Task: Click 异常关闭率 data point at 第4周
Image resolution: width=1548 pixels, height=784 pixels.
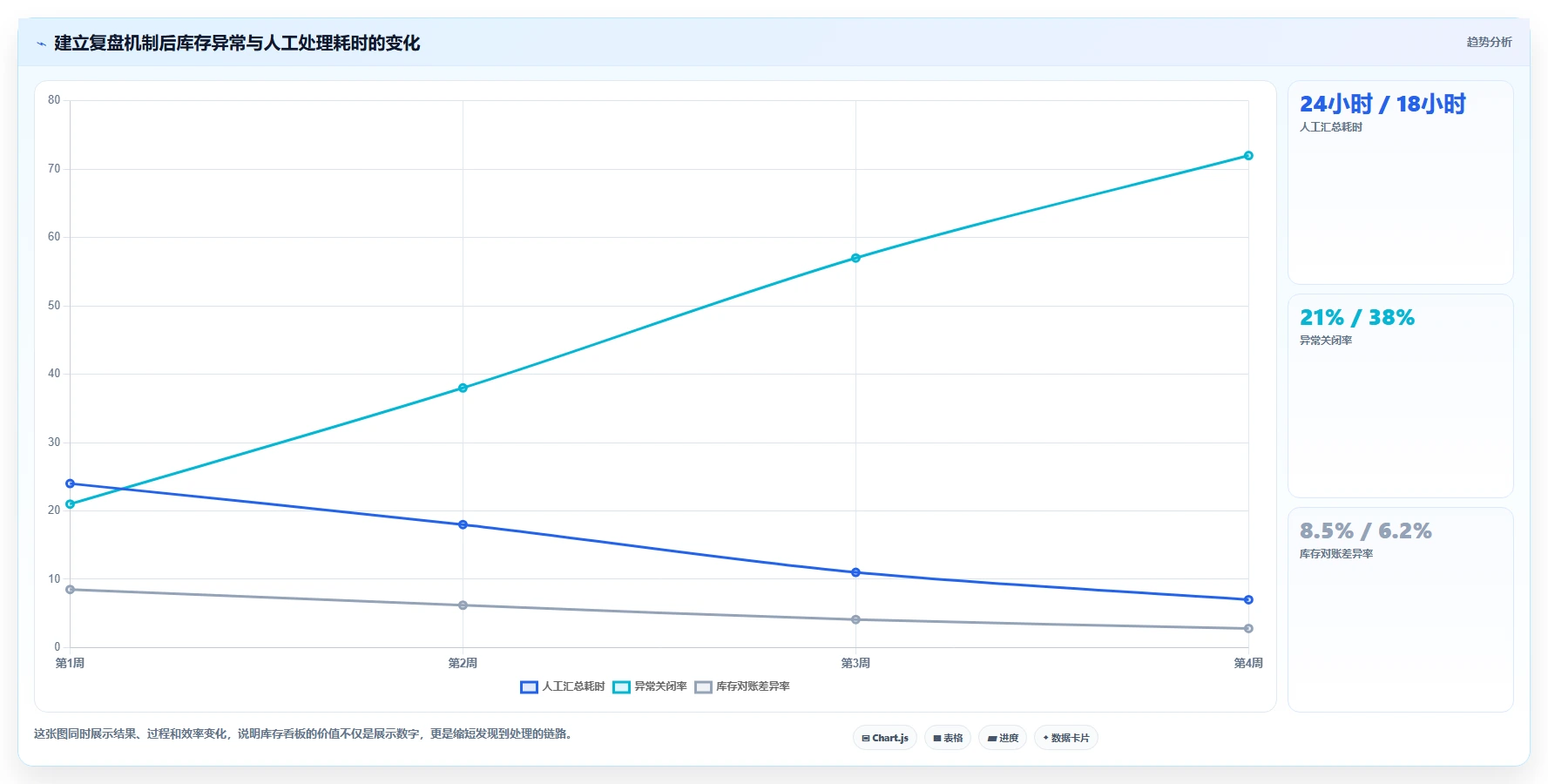Action: (x=1248, y=156)
